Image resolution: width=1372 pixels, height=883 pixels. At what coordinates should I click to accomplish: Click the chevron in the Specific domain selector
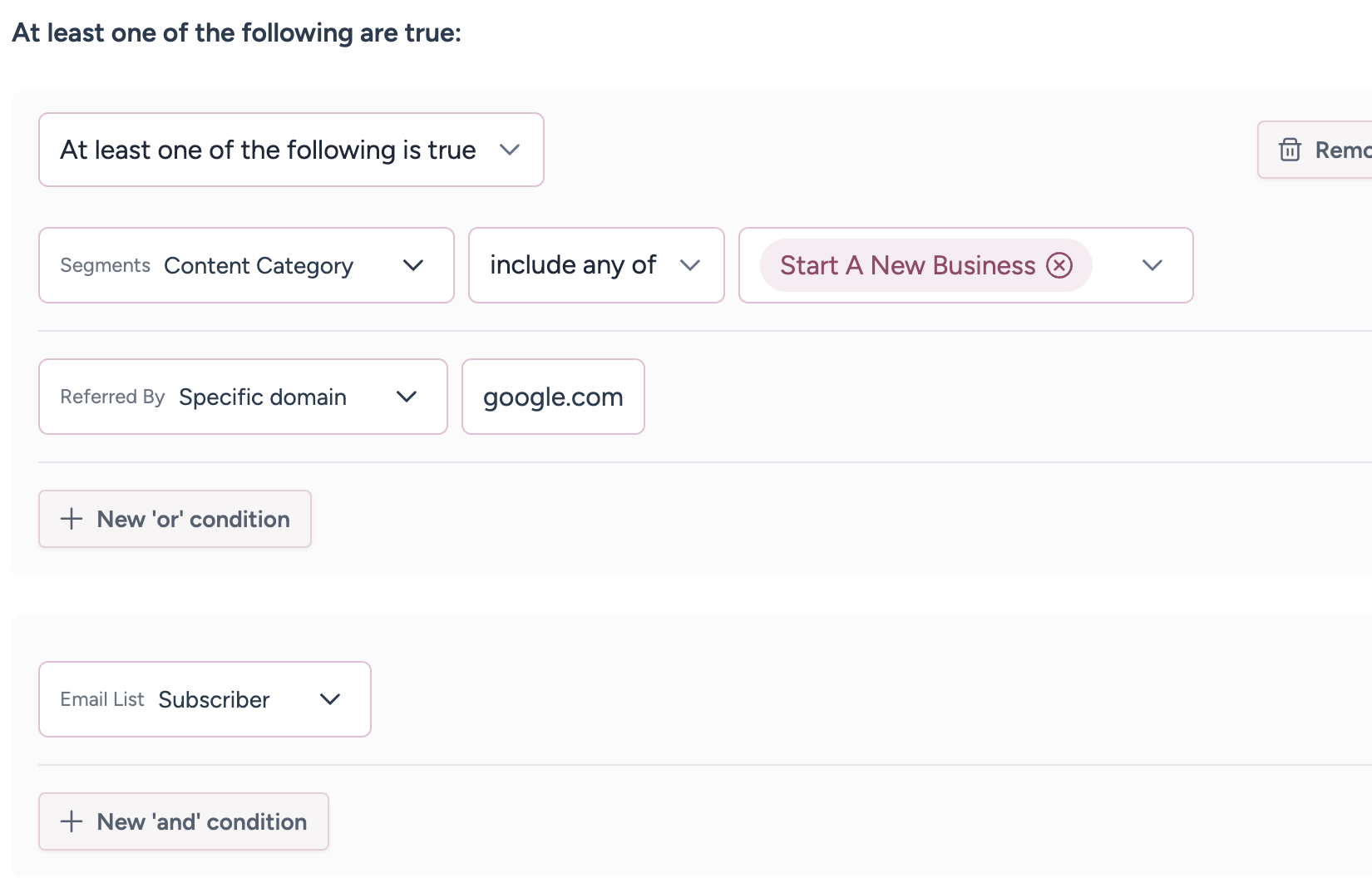[x=407, y=397]
